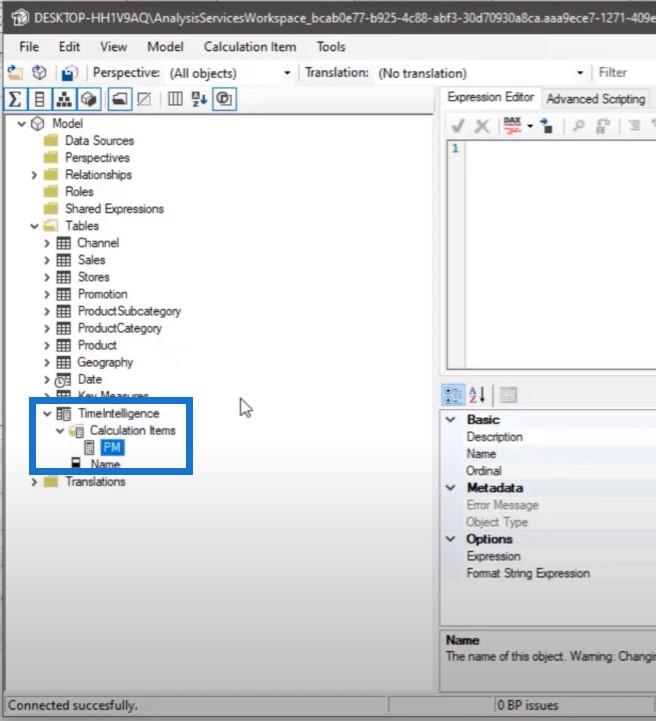Expand the Stores table
This screenshot has height=721, width=656.
pyautogui.click(x=47, y=277)
